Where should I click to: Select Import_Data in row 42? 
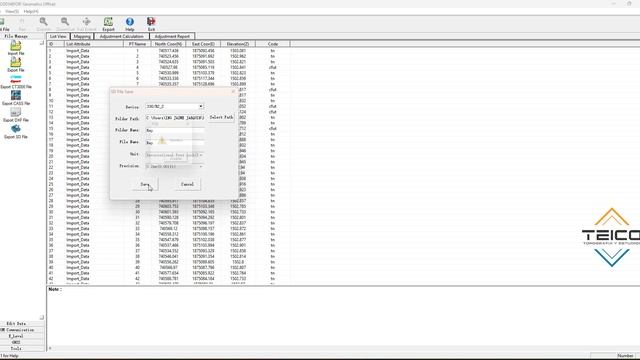click(78, 278)
